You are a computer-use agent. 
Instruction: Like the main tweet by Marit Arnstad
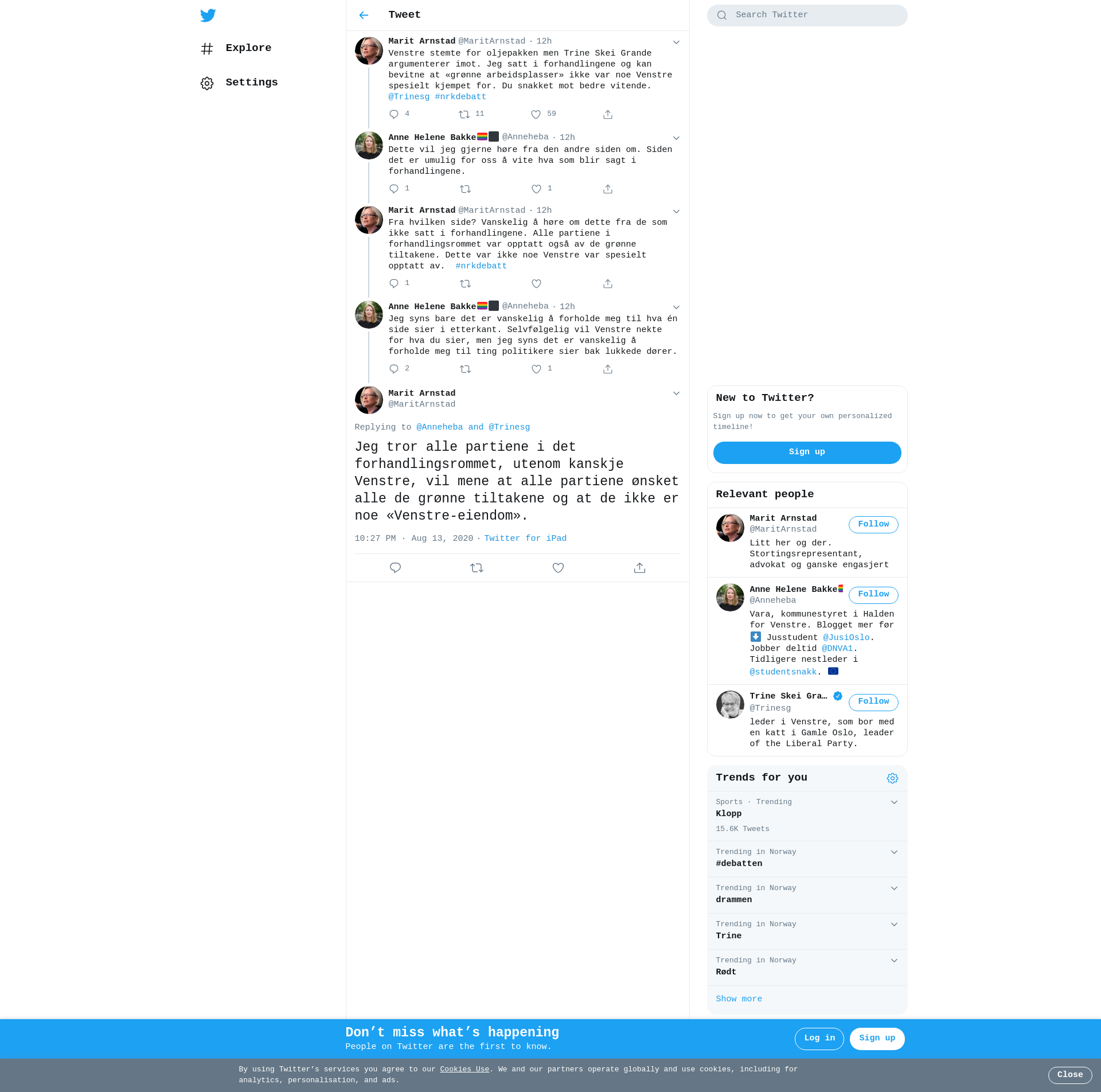coord(558,568)
